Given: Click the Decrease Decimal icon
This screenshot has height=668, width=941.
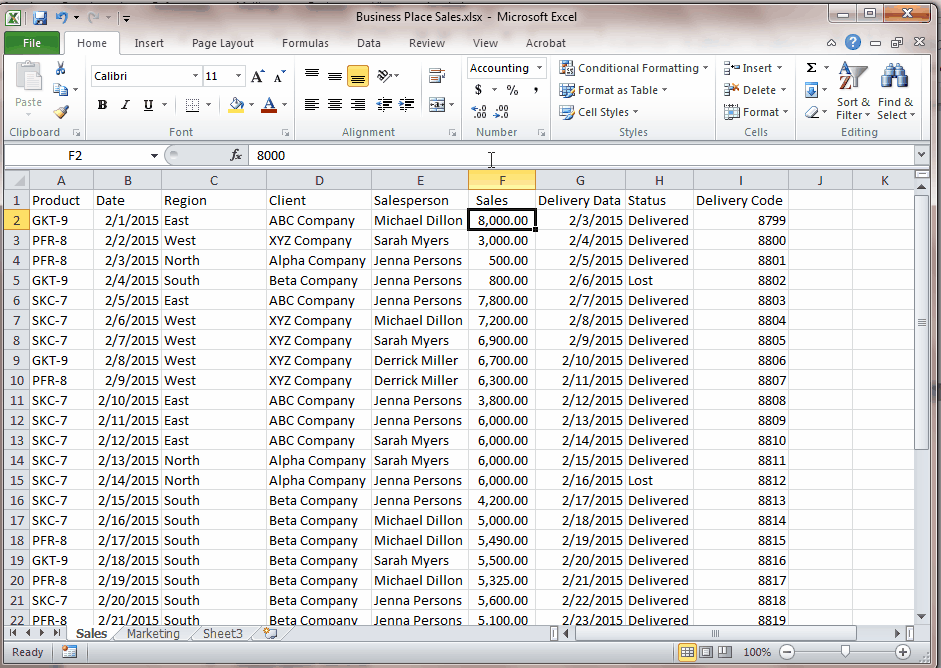Looking at the screenshot, I should pyautogui.click(x=501, y=112).
